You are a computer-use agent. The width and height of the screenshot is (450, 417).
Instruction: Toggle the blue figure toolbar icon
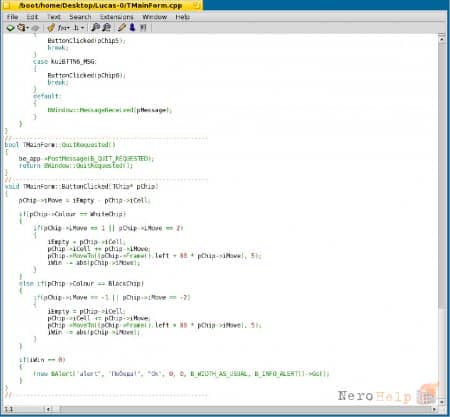[132, 27]
